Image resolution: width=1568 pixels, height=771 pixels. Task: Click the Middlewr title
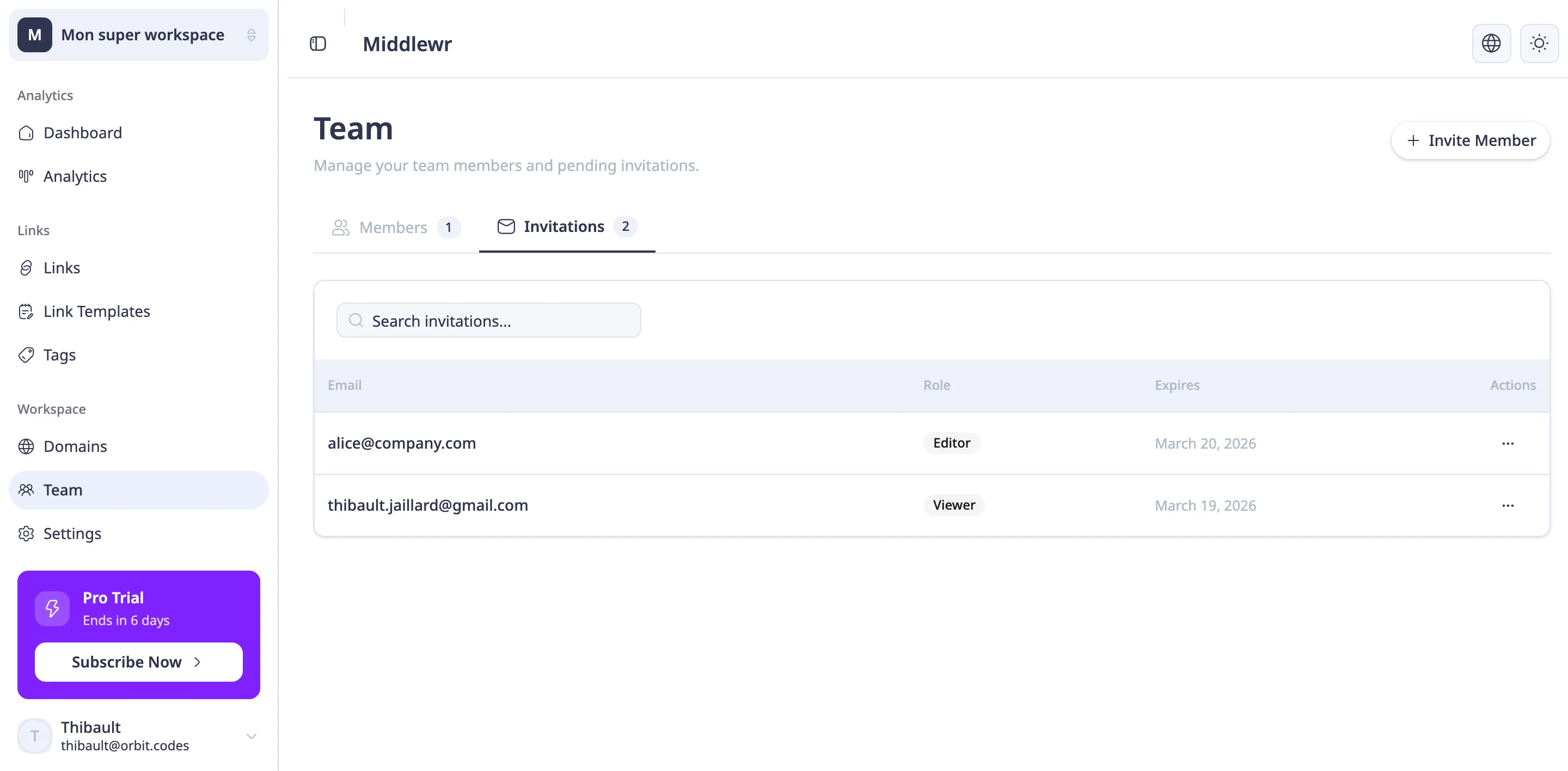[x=407, y=44]
